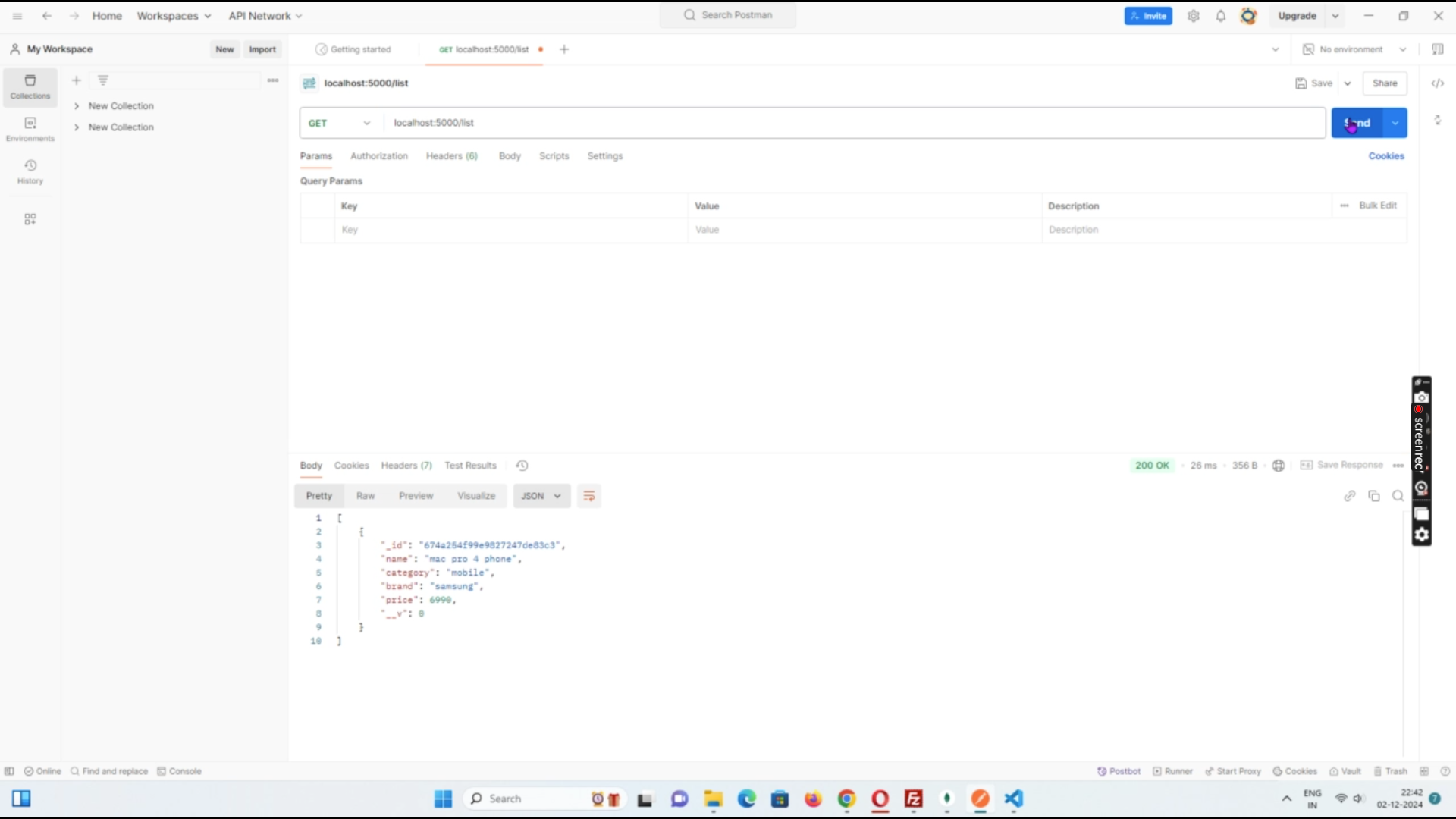This screenshot has height=819, width=1456.
Task: Search the response with the magnifier icon
Action: [1398, 496]
